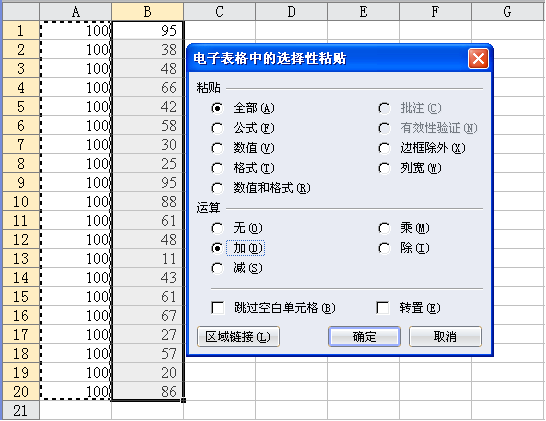Viewport: 546px width, 421px height.
Task: Select column C header
Action: 219,12
